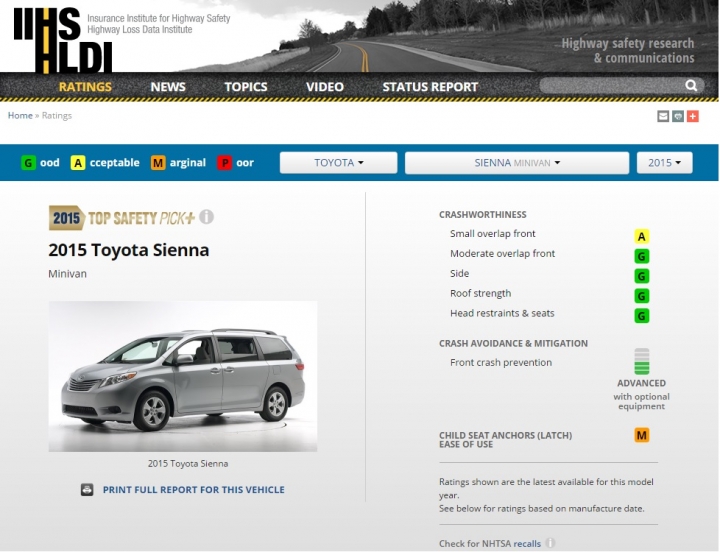The height and width of the screenshot is (552, 720).
Task: Click 'See below for ratings based on manufacture date'
Action: [x=541, y=508]
